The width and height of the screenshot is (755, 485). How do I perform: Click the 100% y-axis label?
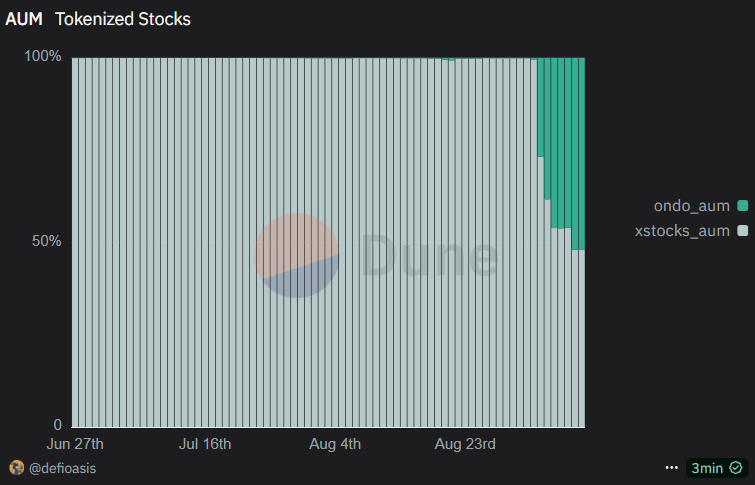coord(43,56)
